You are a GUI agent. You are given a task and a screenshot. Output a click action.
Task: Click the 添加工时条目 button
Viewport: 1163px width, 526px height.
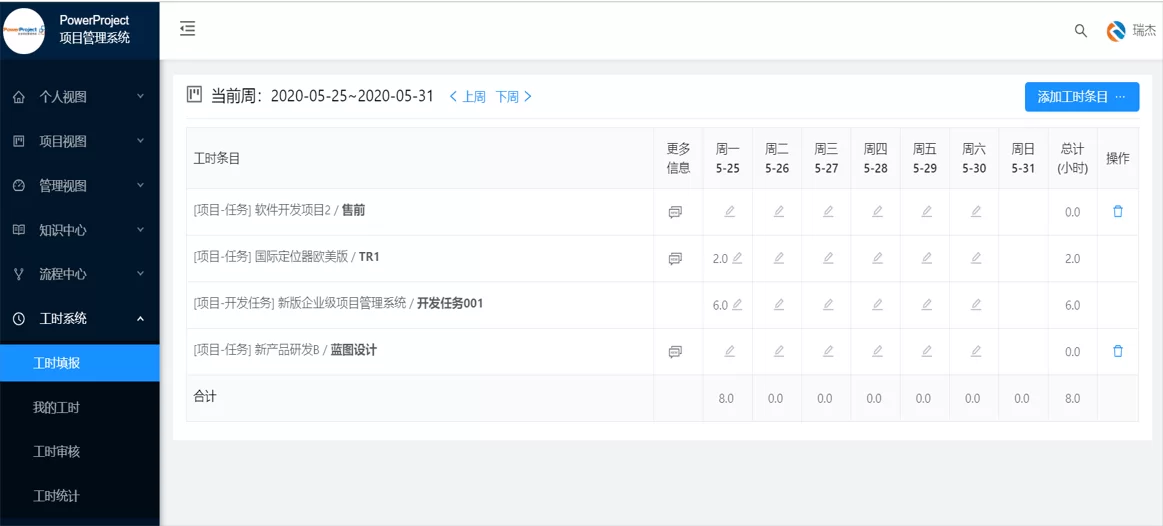click(x=1081, y=97)
